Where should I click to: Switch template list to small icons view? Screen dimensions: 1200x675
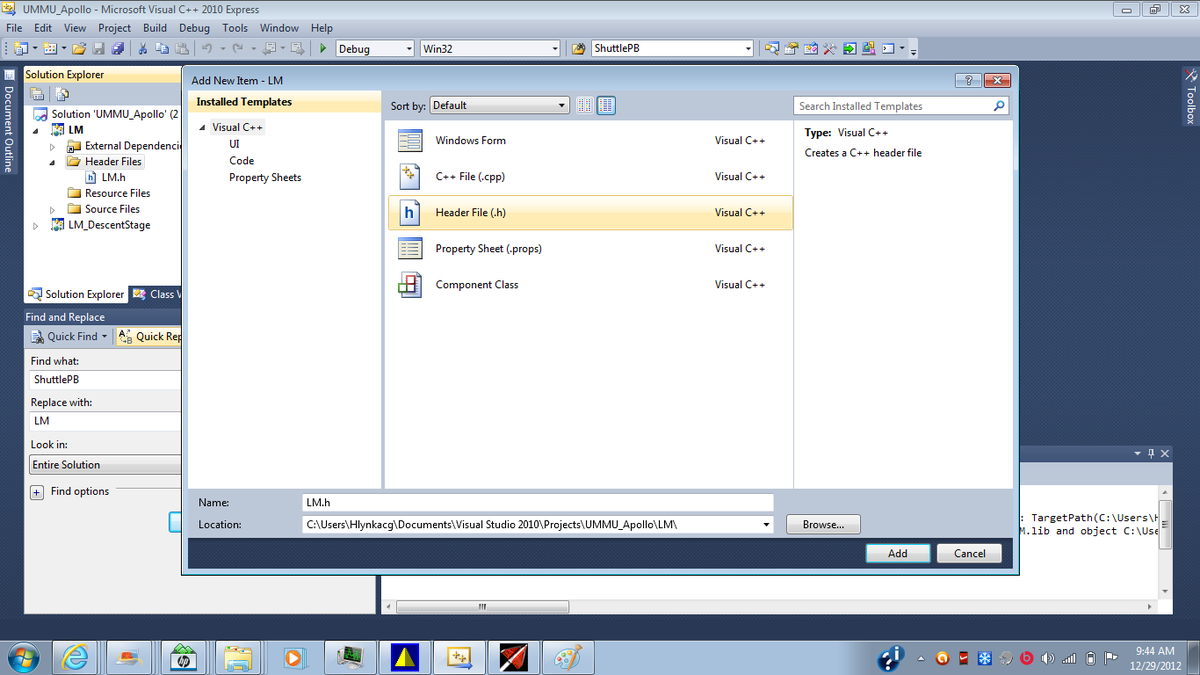point(585,105)
